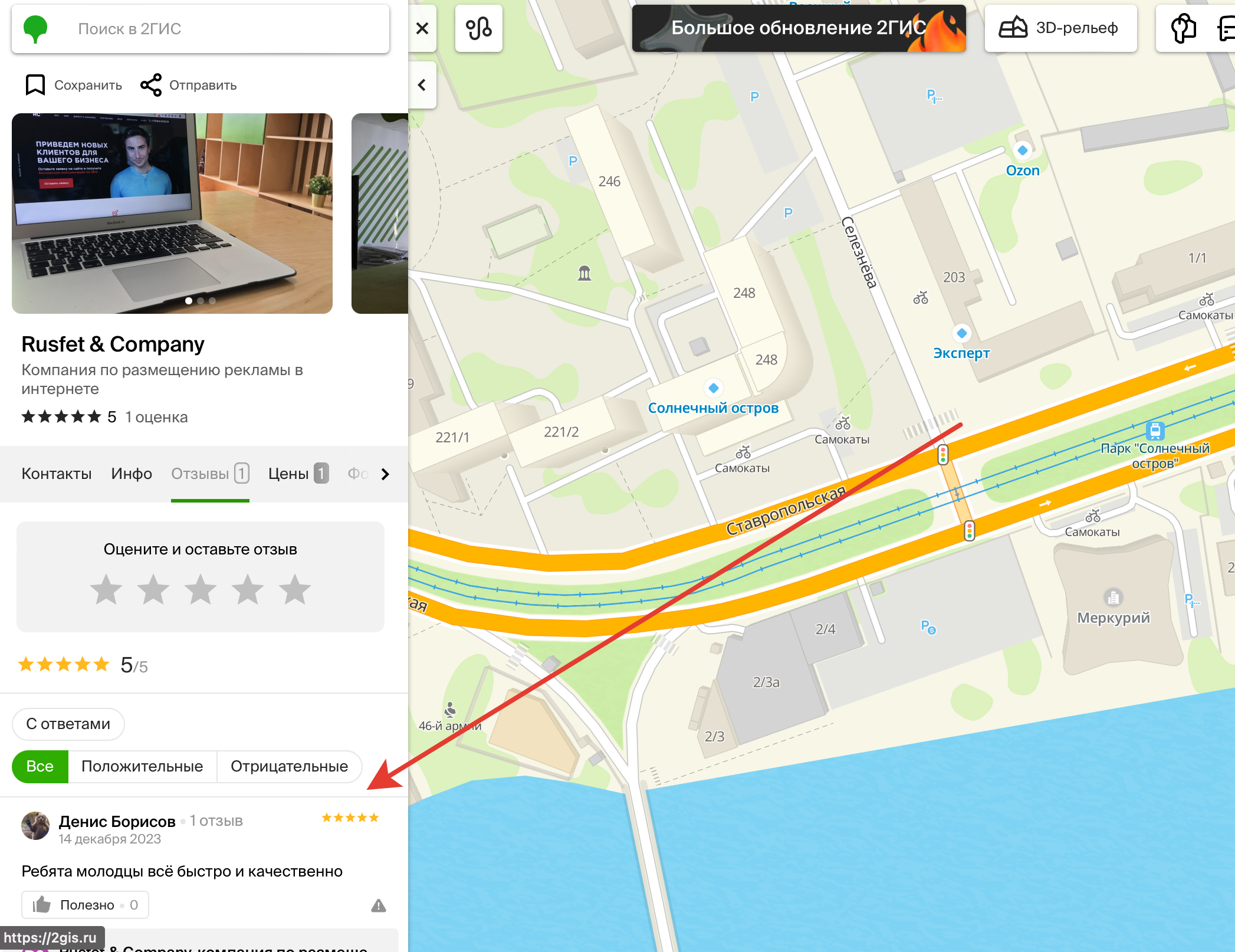The width and height of the screenshot is (1235, 952).
Task: Open the route planner icon button
Action: [479, 28]
